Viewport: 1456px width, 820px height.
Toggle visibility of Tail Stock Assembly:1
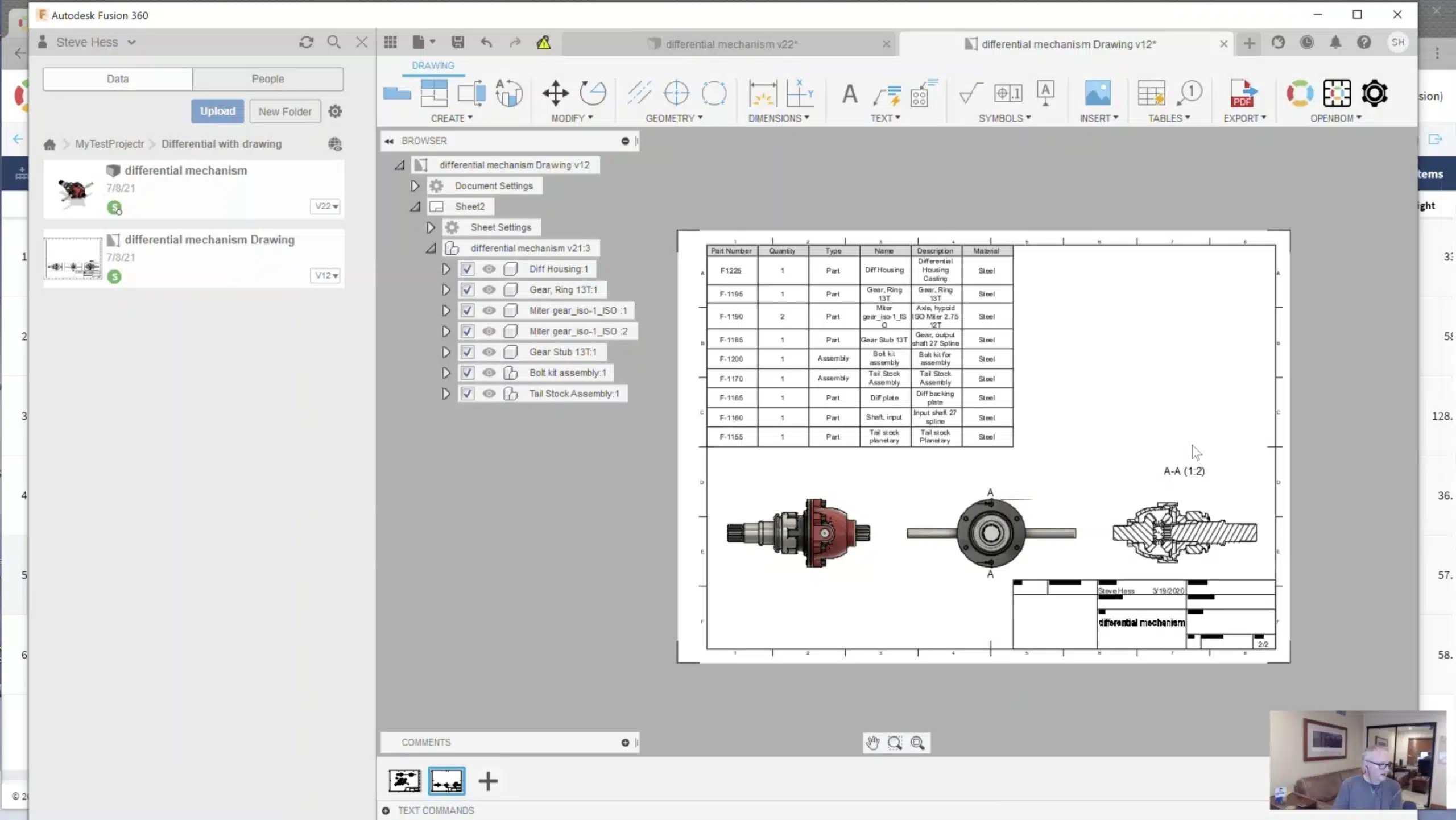pyautogui.click(x=489, y=394)
